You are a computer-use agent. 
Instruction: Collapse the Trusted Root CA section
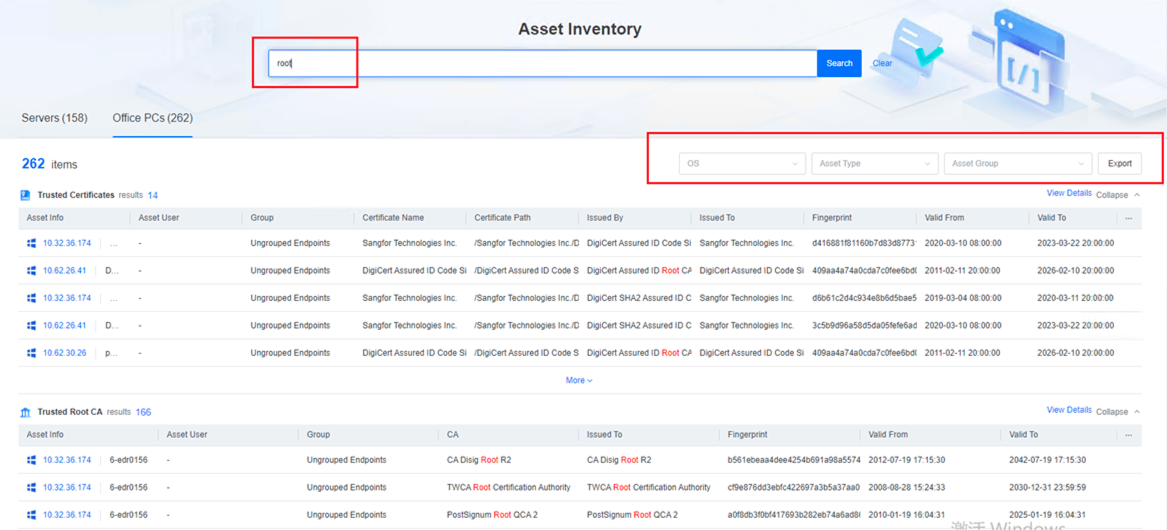tap(1117, 412)
